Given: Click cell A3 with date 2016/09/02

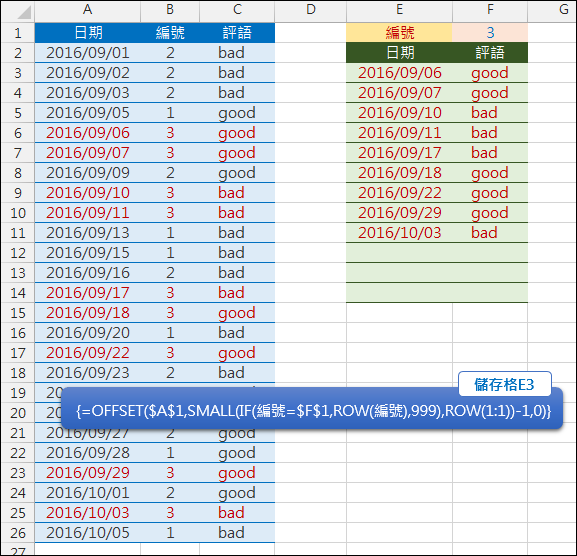Looking at the screenshot, I should (x=88, y=73).
